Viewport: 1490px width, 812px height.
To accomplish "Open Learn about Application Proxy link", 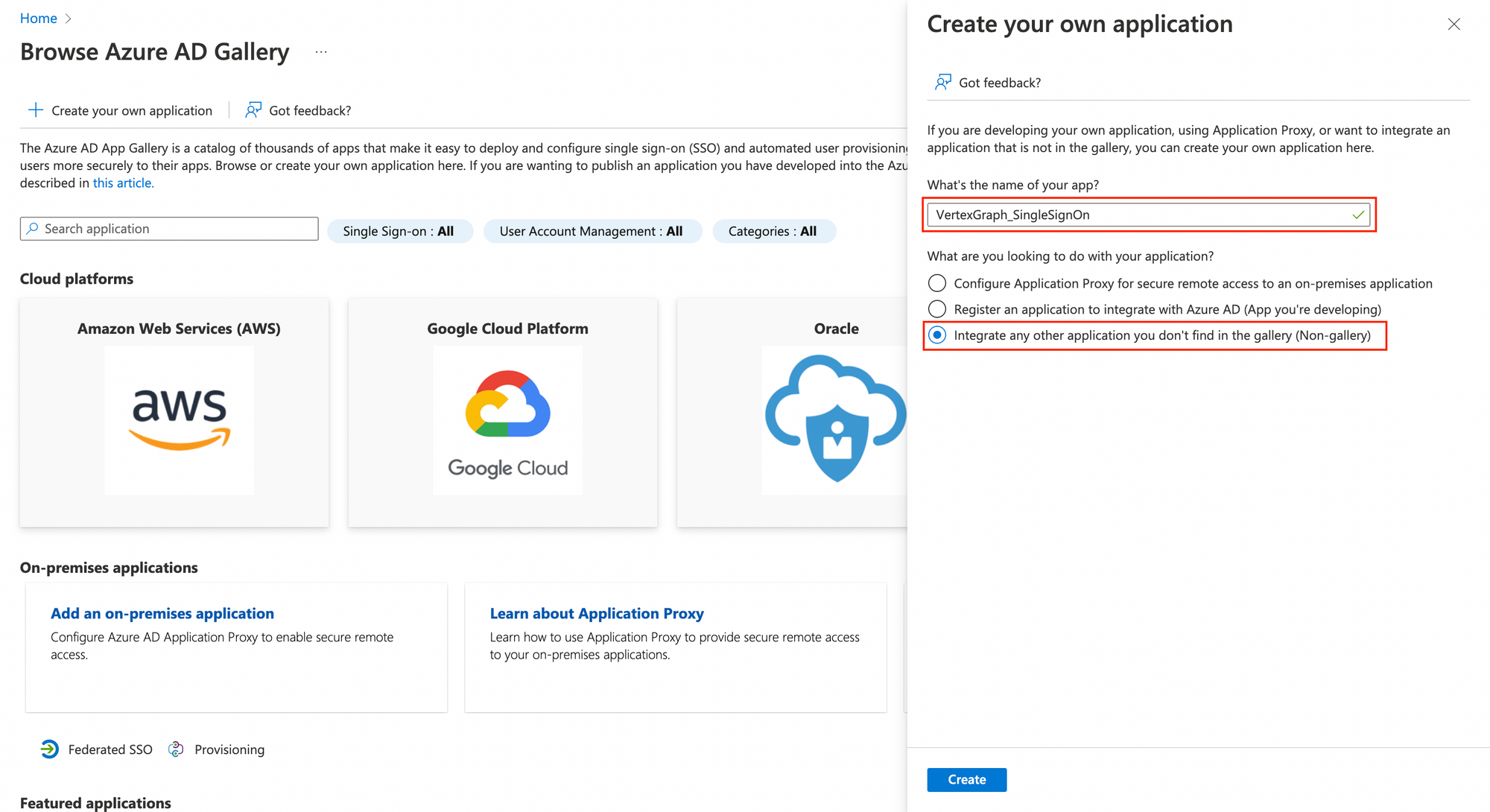I will [x=597, y=613].
